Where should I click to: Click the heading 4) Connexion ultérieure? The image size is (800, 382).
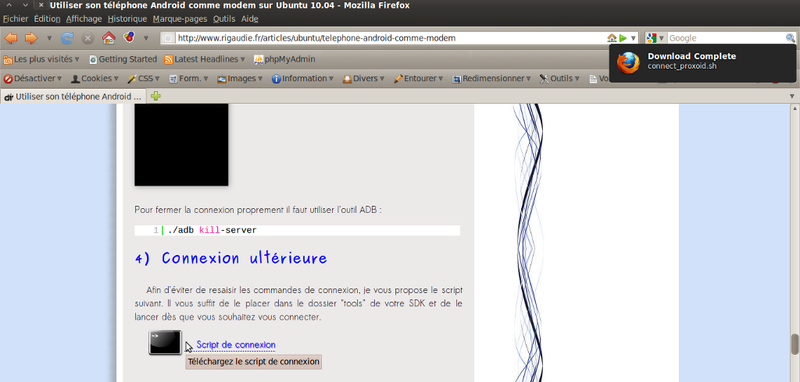point(231,258)
